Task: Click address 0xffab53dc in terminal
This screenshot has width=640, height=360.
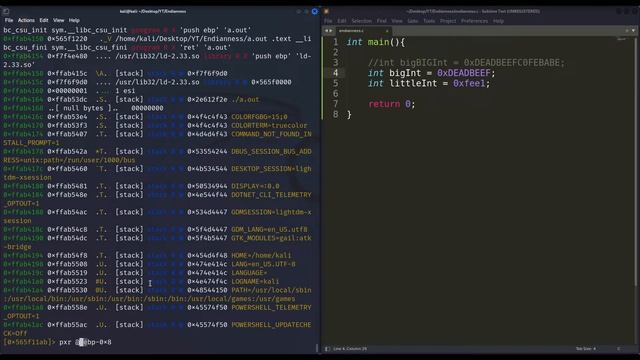Action: 67,100
